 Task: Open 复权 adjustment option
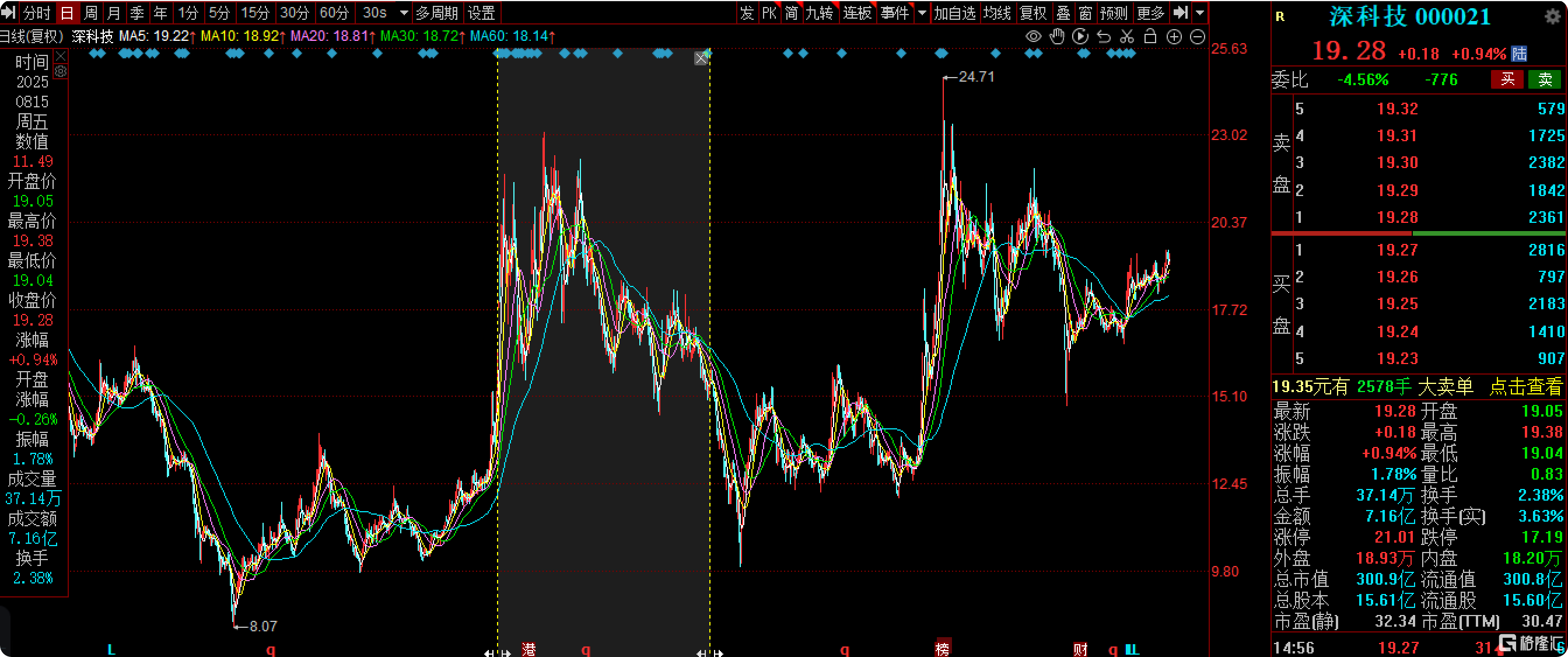pos(1033,12)
